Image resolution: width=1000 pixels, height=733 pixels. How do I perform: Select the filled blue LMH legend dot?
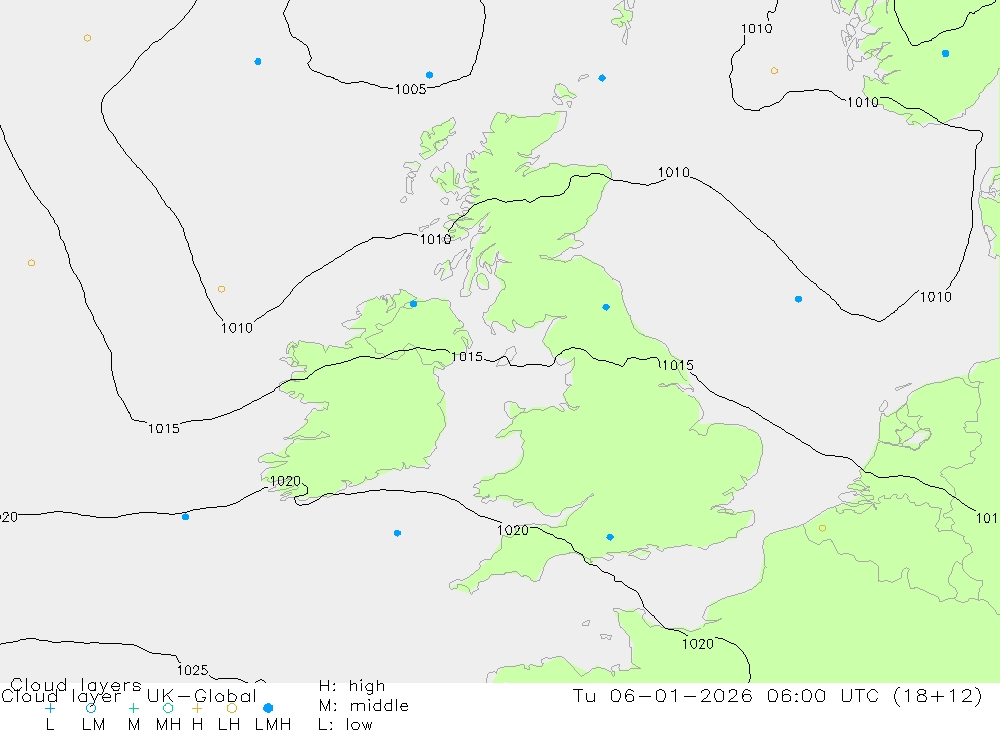(268, 708)
